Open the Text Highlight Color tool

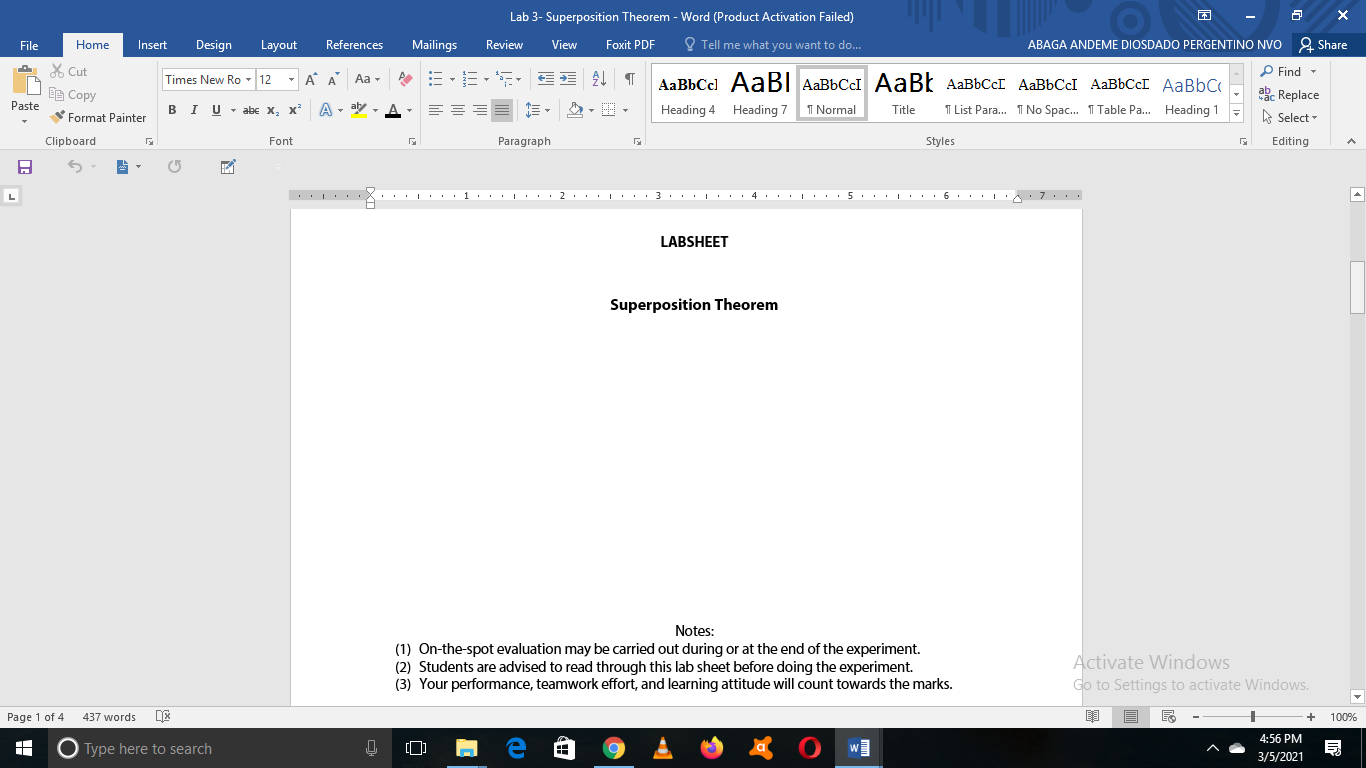pos(360,110)
